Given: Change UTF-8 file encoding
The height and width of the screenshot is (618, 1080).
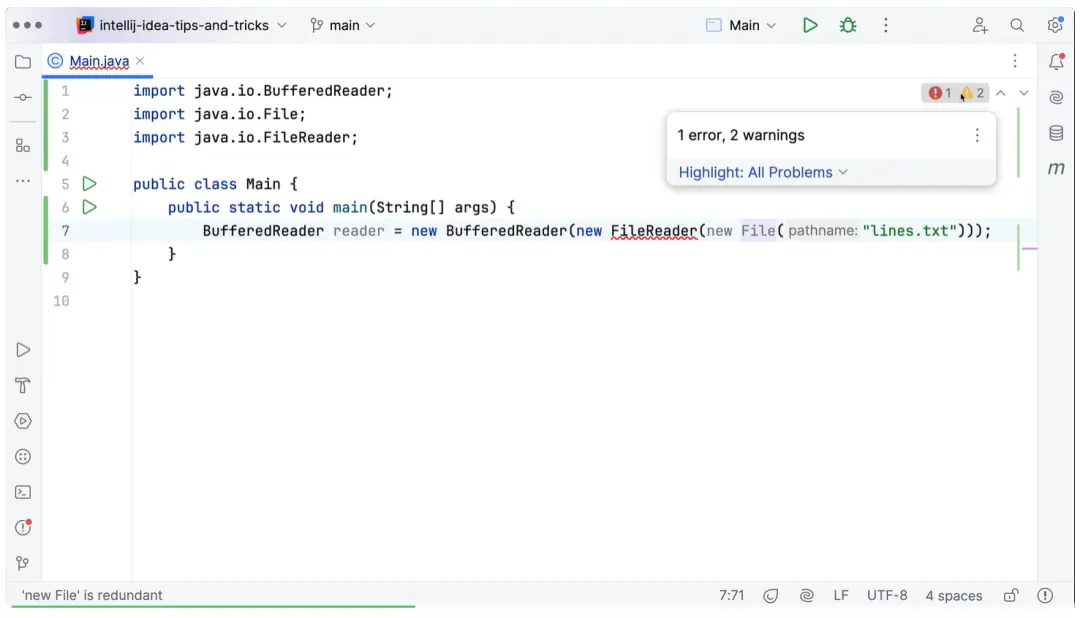Looking at the screenshot, I should 886,596.
